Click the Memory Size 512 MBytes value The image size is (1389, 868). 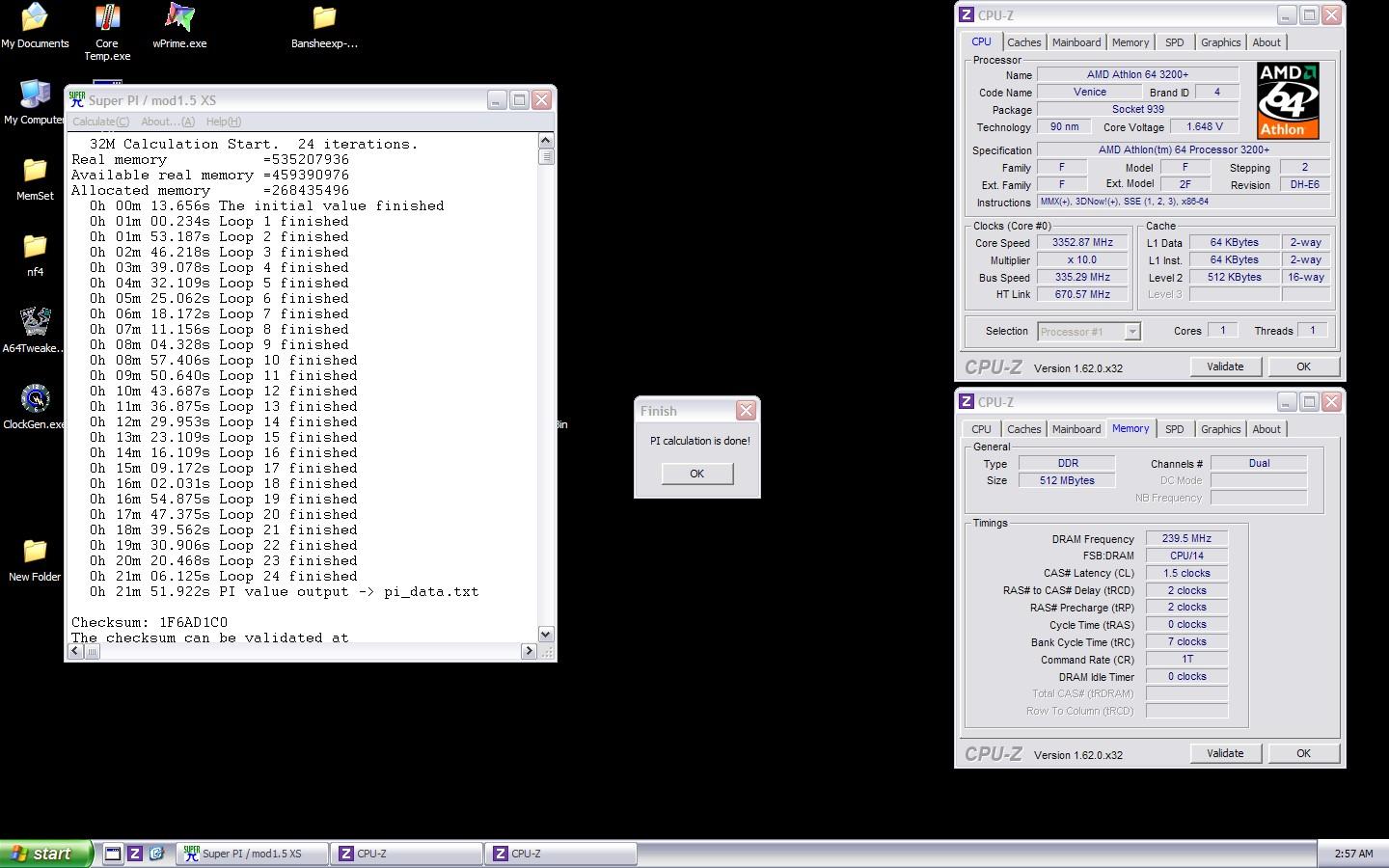click(x=1067, y=480)
